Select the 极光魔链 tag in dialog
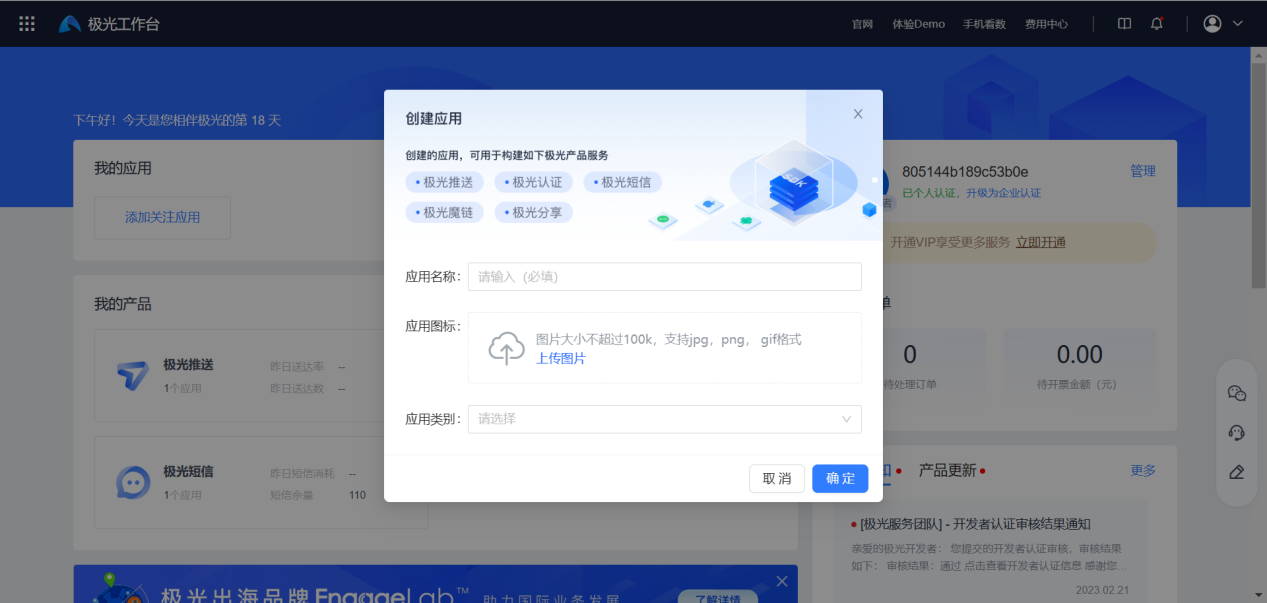This screenshot has width=1267, height=603. coord(445,212)
